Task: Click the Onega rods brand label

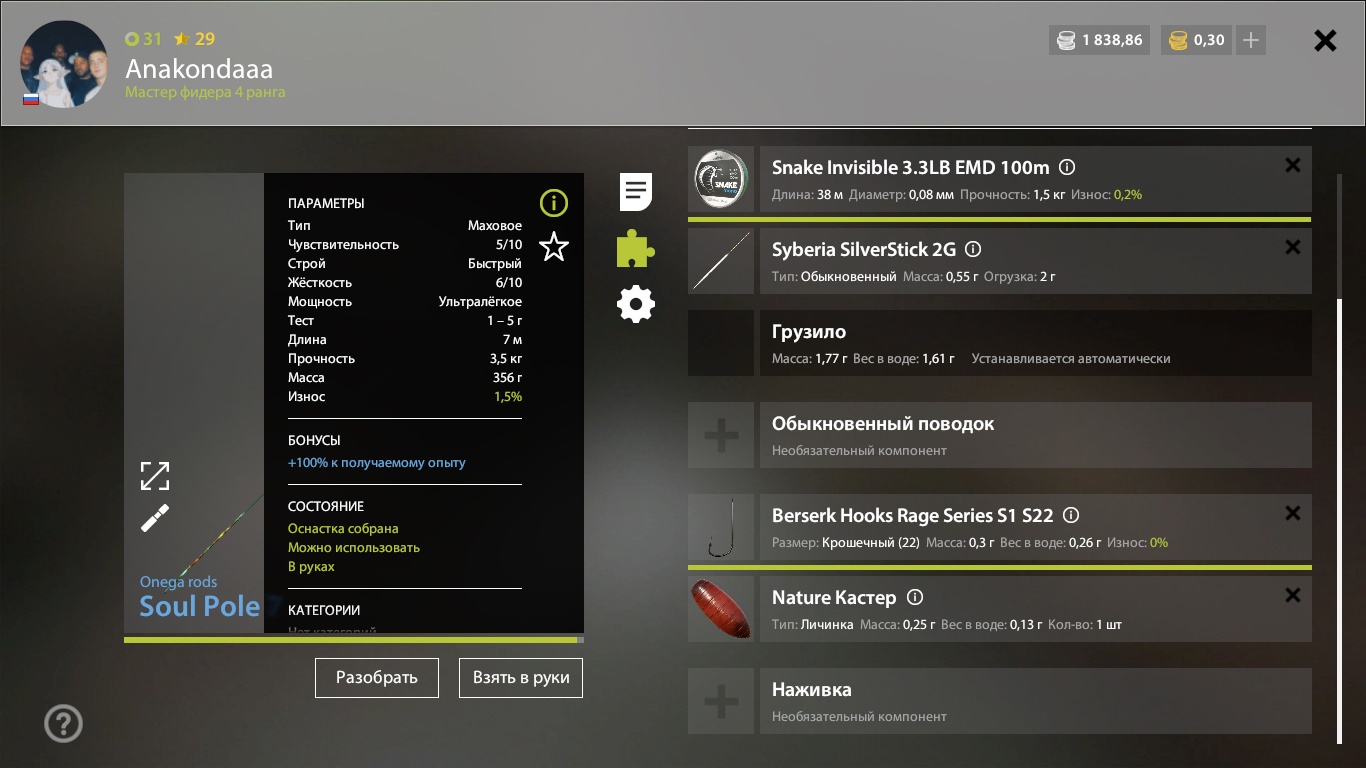Action: [178, 582]
